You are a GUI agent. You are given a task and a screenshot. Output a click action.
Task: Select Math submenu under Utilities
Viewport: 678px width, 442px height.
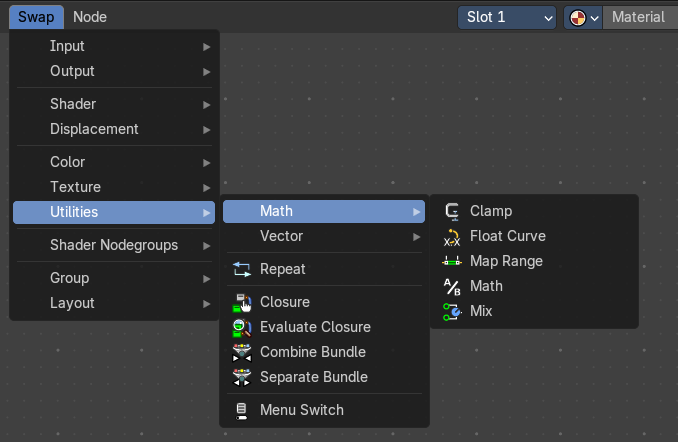tap(324, 211)
